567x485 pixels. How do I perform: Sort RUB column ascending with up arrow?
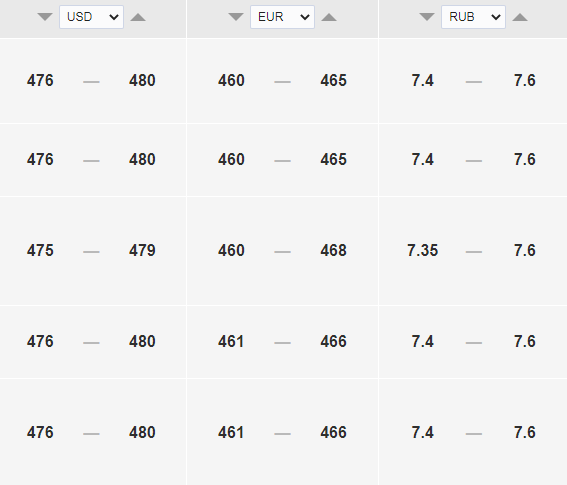pyautogui.click(x=520, y=17)
